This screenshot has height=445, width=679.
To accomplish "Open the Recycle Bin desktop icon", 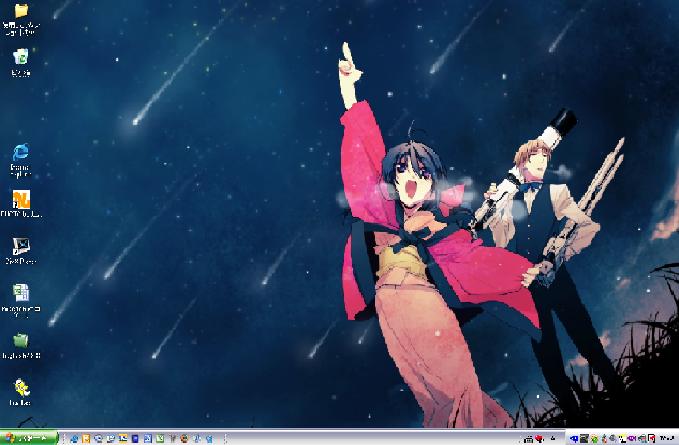I will pyautogui.click(x=21, y=56).
